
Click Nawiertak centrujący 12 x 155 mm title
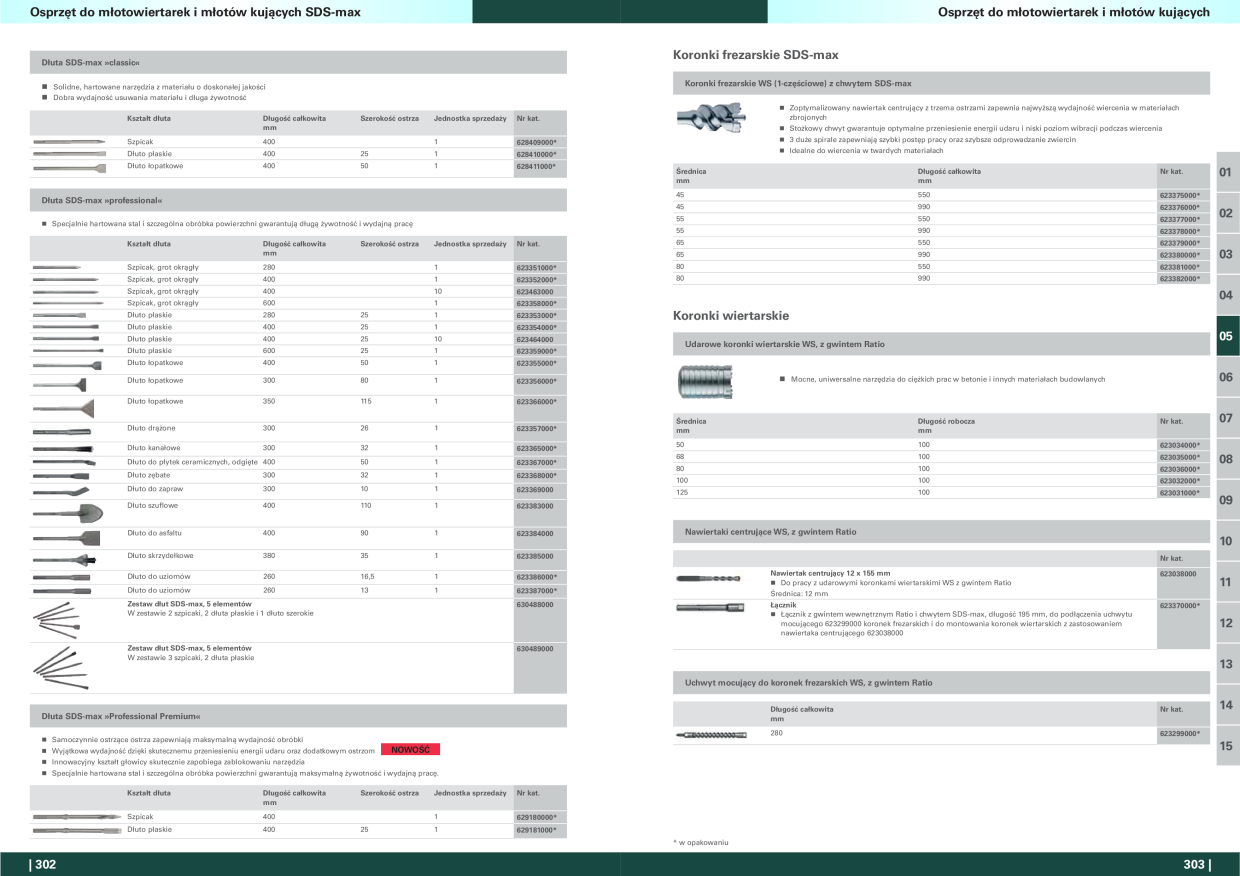831,574
